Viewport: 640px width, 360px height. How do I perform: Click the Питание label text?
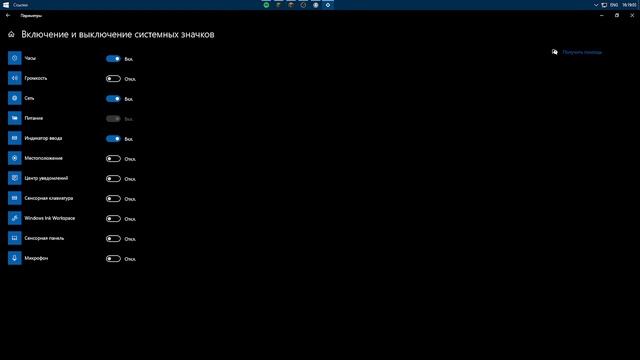(x=33, y=118)
